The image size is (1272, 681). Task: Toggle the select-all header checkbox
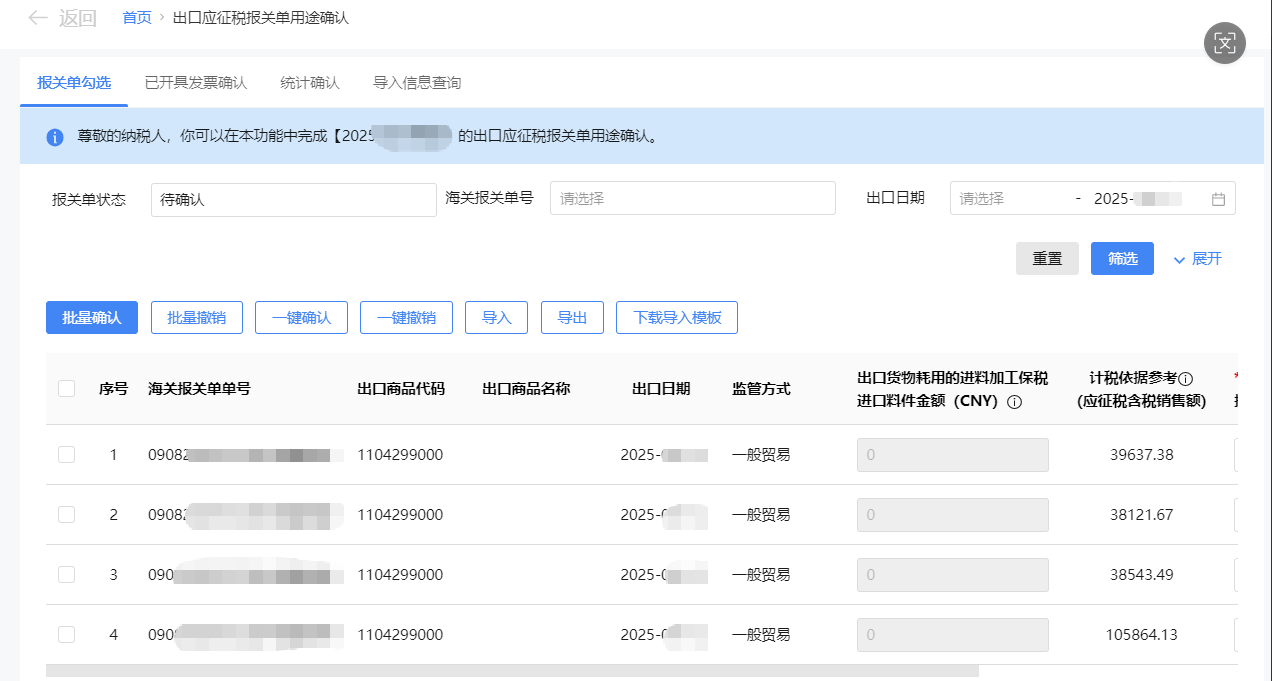pyautogui.click(x=66, y=389)
